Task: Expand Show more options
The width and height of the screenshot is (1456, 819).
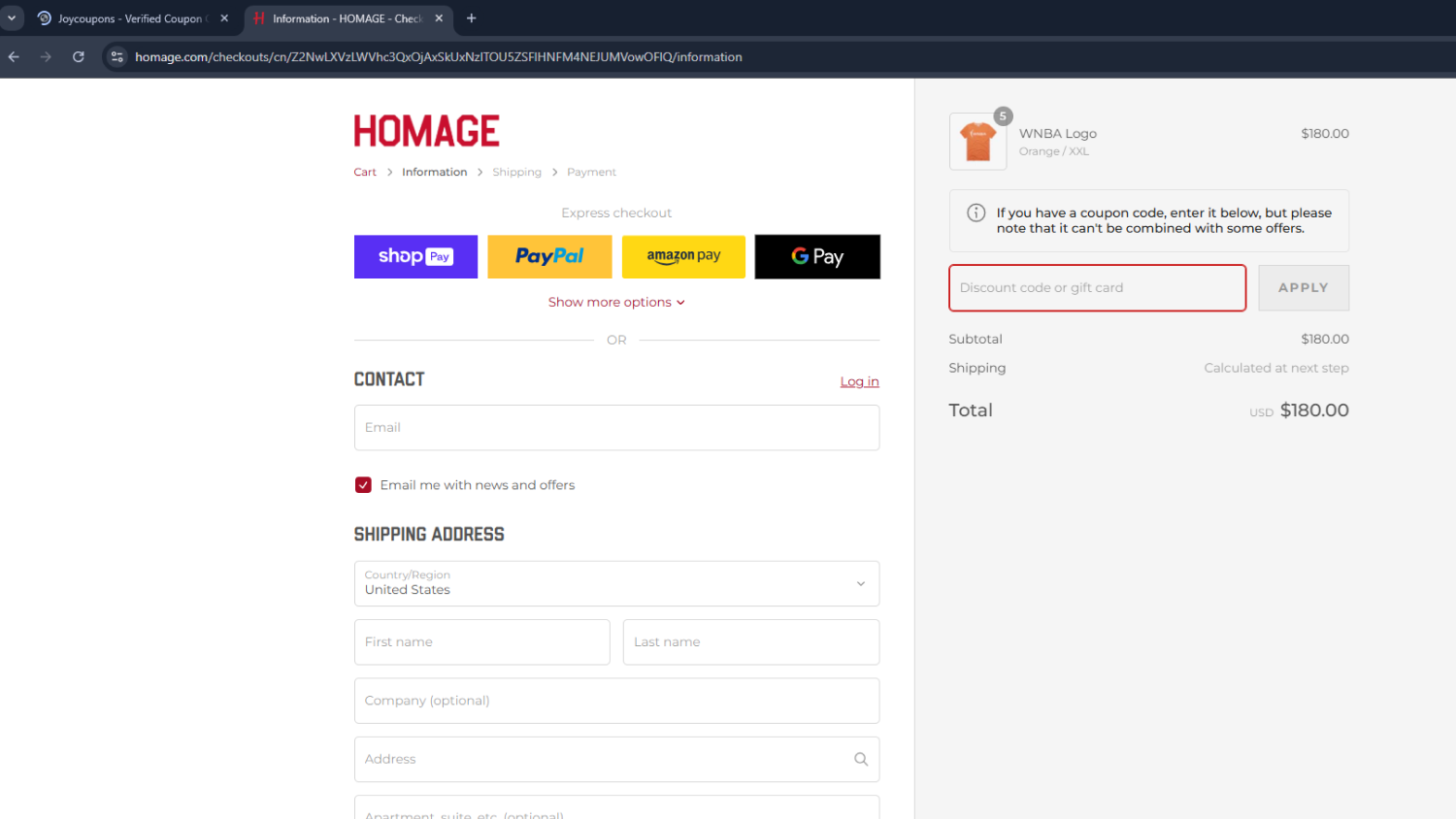Action: (616, 303)
